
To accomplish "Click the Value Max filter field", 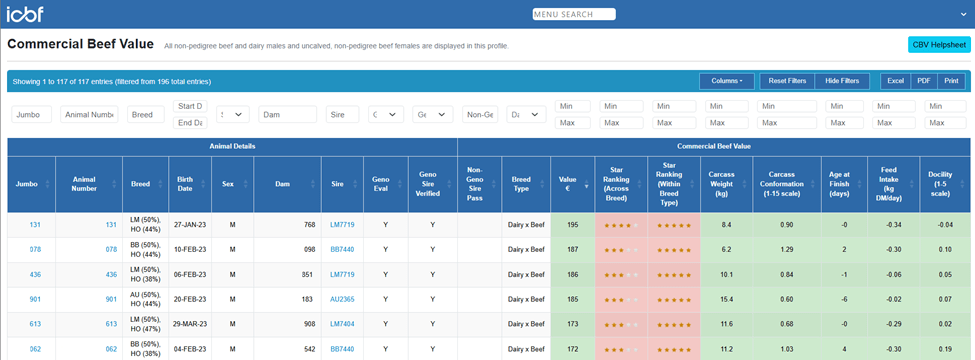I will tap(573, 123).
